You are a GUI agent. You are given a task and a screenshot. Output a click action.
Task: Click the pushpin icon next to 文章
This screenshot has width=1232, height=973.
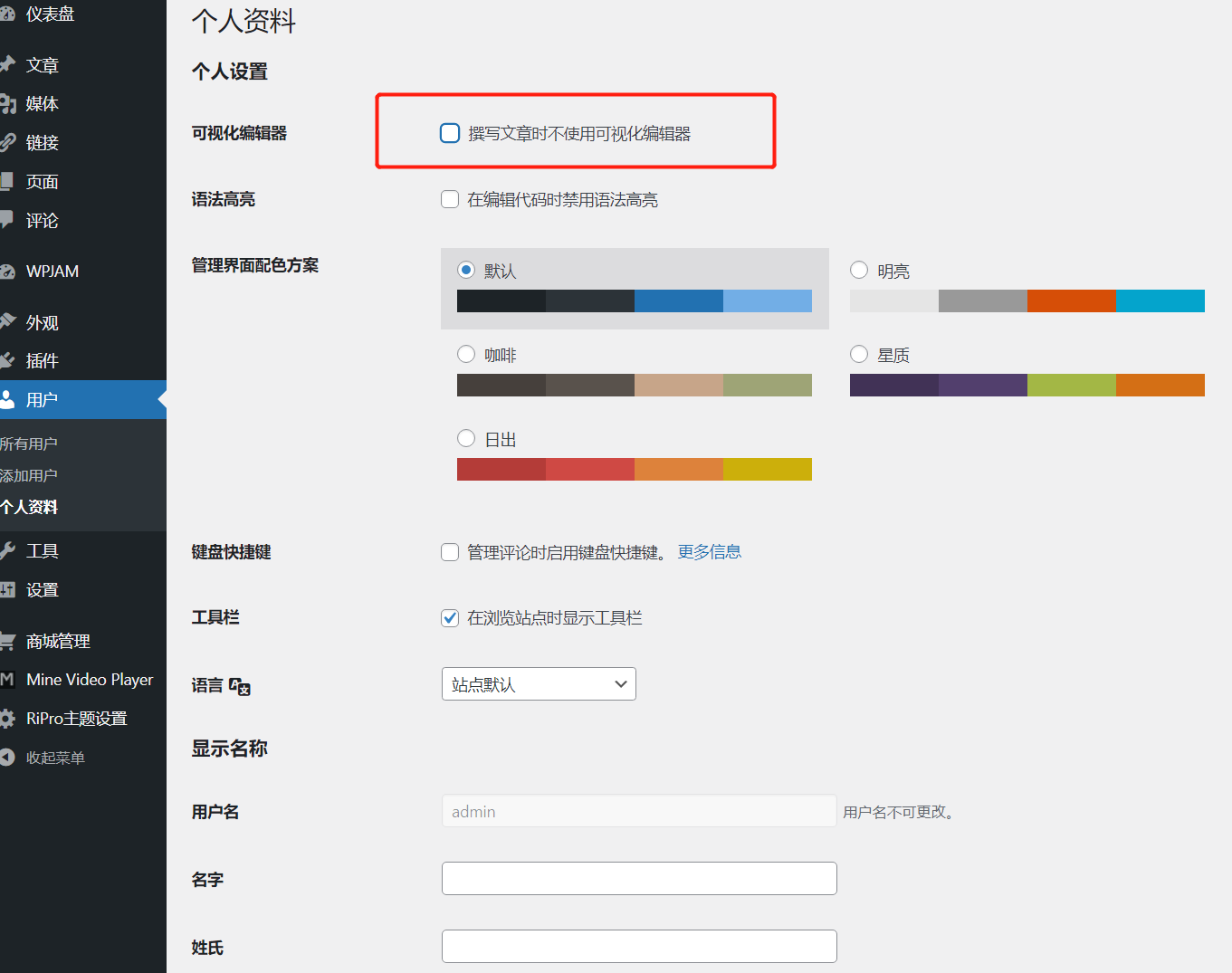(7, 65)
